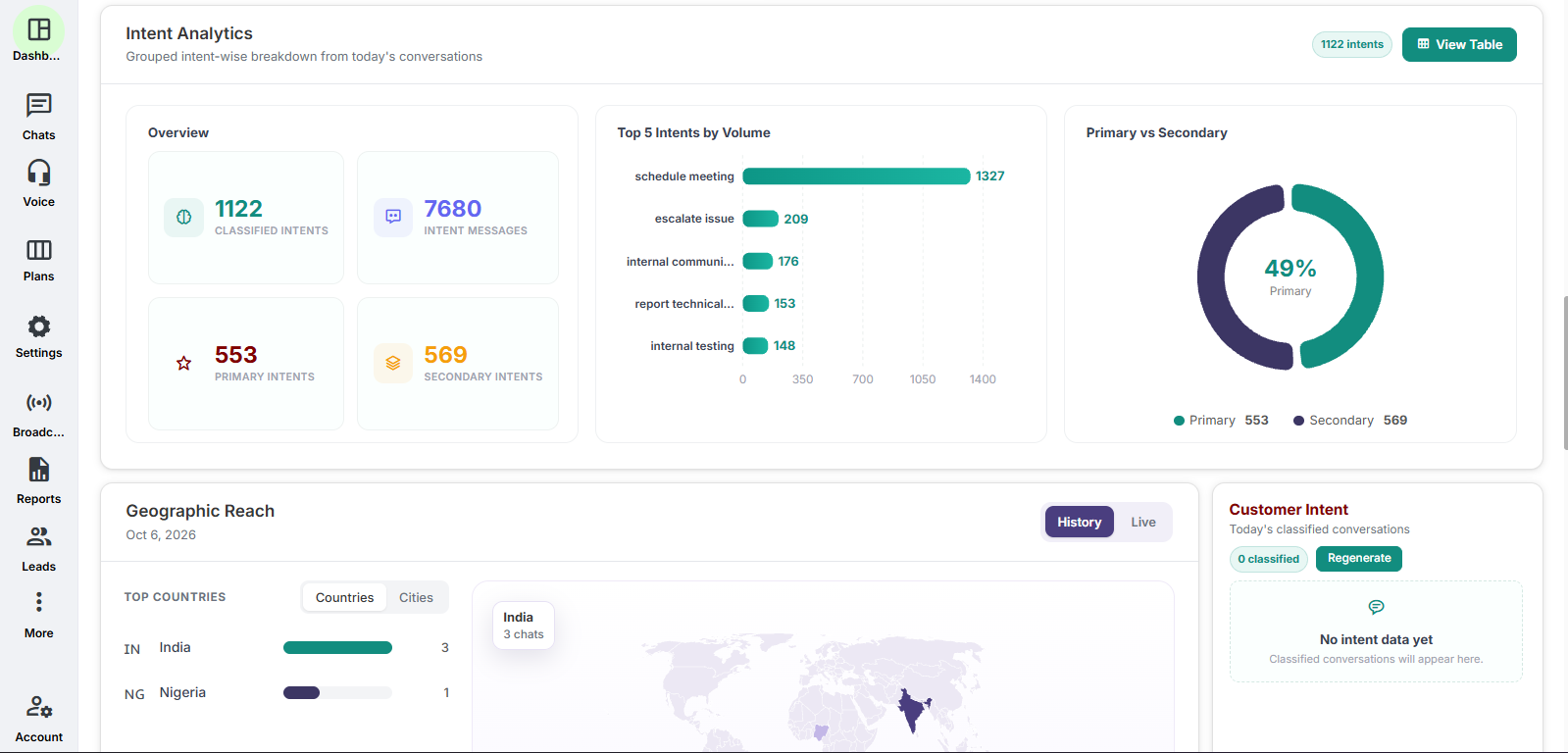Click the Secondary Intents layers icon
The image size is (1568, 753).
click(x=393, y=364)
